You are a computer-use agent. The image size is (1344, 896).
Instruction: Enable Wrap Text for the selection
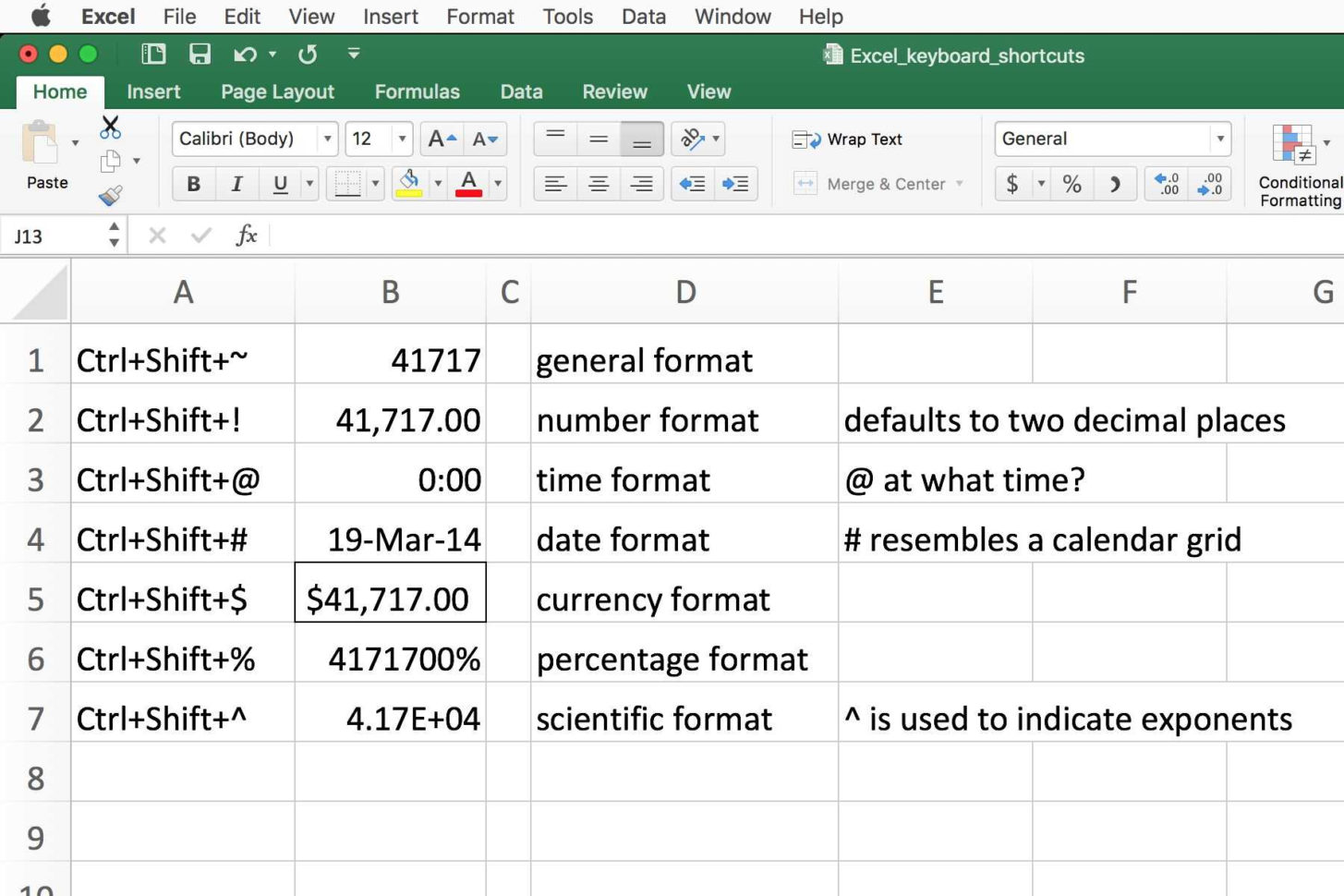pyautogui.click(x=848, y=139)
